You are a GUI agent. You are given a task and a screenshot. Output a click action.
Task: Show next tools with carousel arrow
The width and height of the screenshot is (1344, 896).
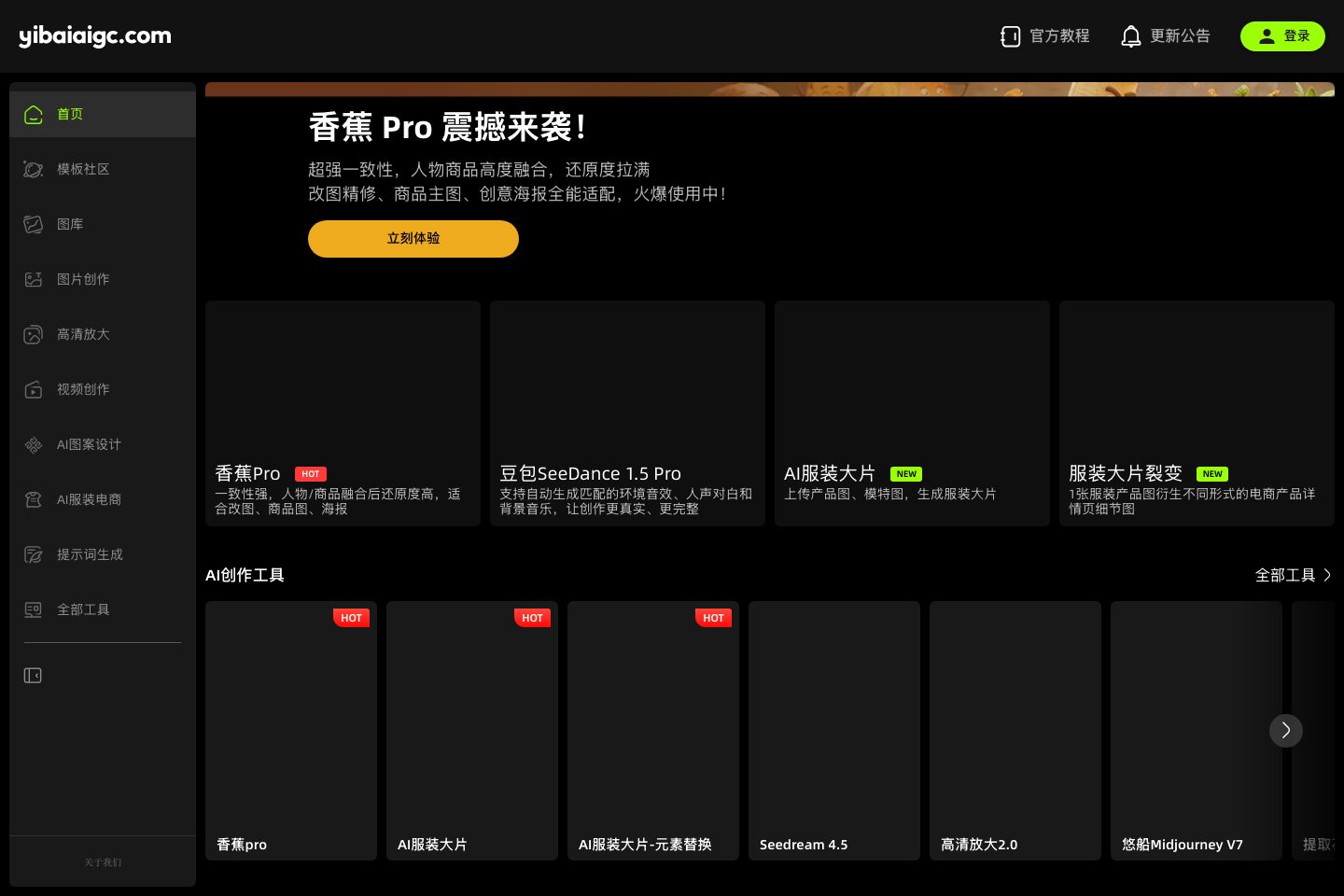(x=1286, y=730)
